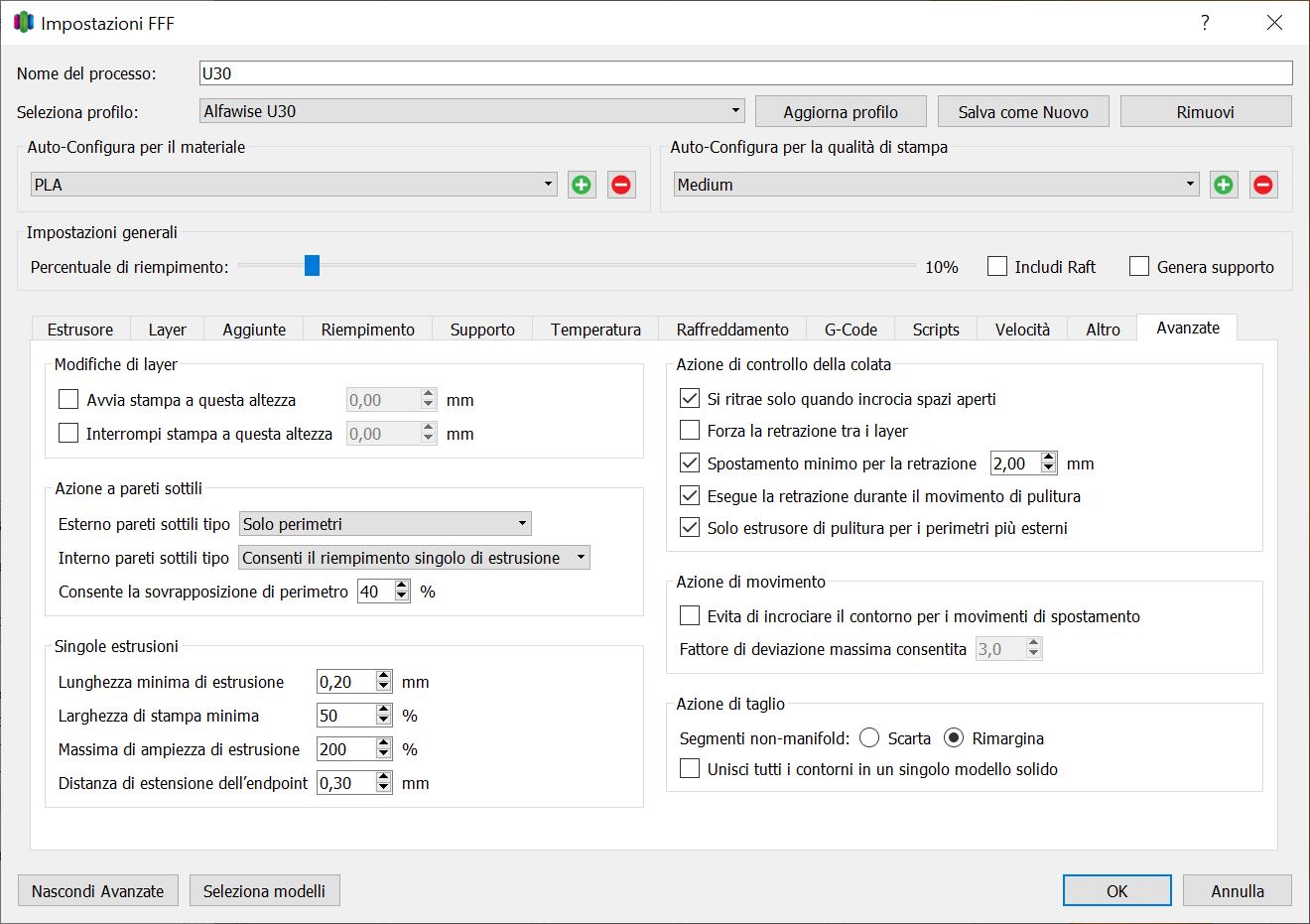Click the green add print quality icon
This screenshot has width=1310, height=924.
(1224, 185)
